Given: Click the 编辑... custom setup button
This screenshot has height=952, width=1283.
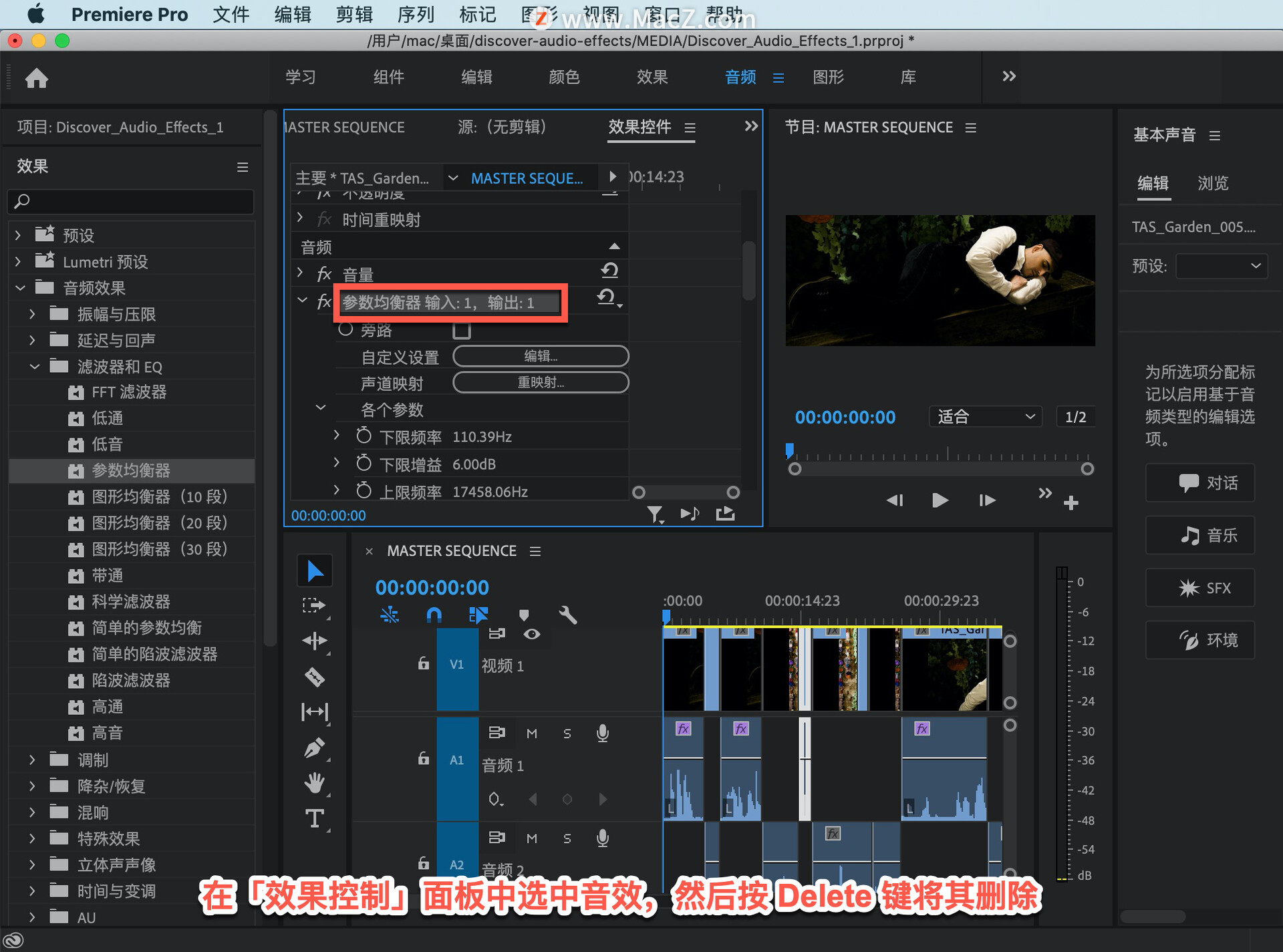Looking at the screenshot, I should 541,356.
